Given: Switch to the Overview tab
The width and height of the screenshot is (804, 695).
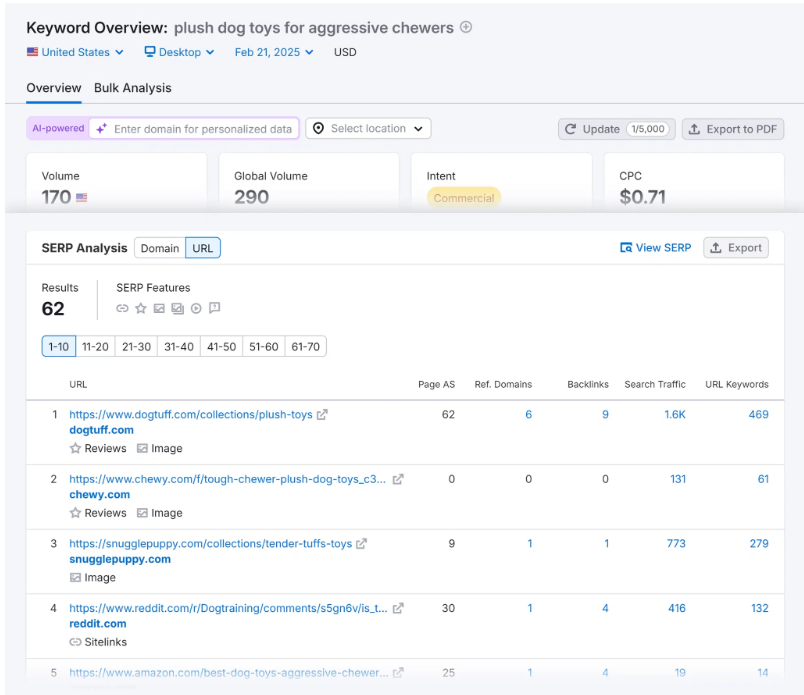Looking at the screenshot, I should 54,88.
